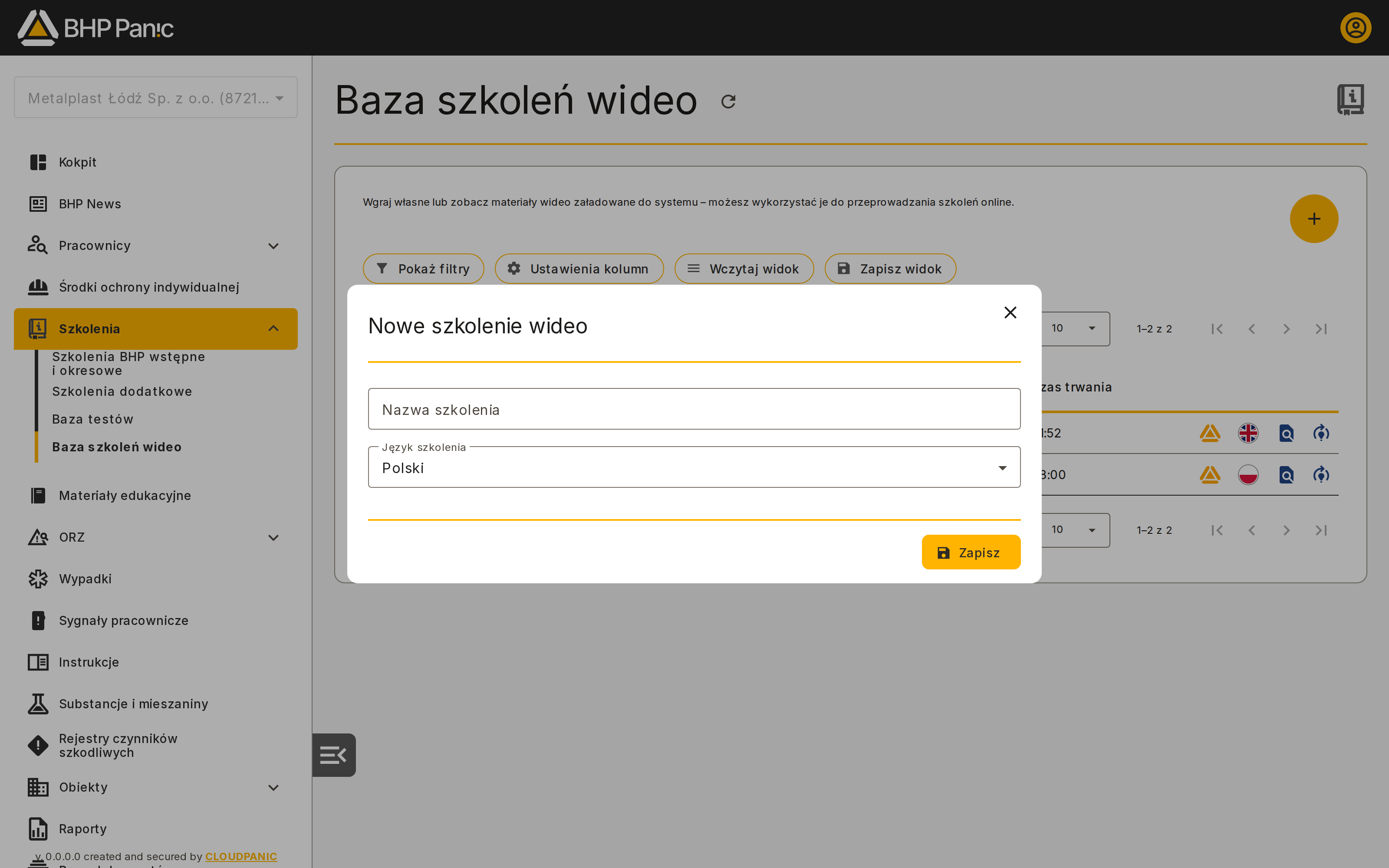Open bottom rows-per-page dropdown showing 10
This screenshot has width=1389, height=868.
click(1074, 530)
